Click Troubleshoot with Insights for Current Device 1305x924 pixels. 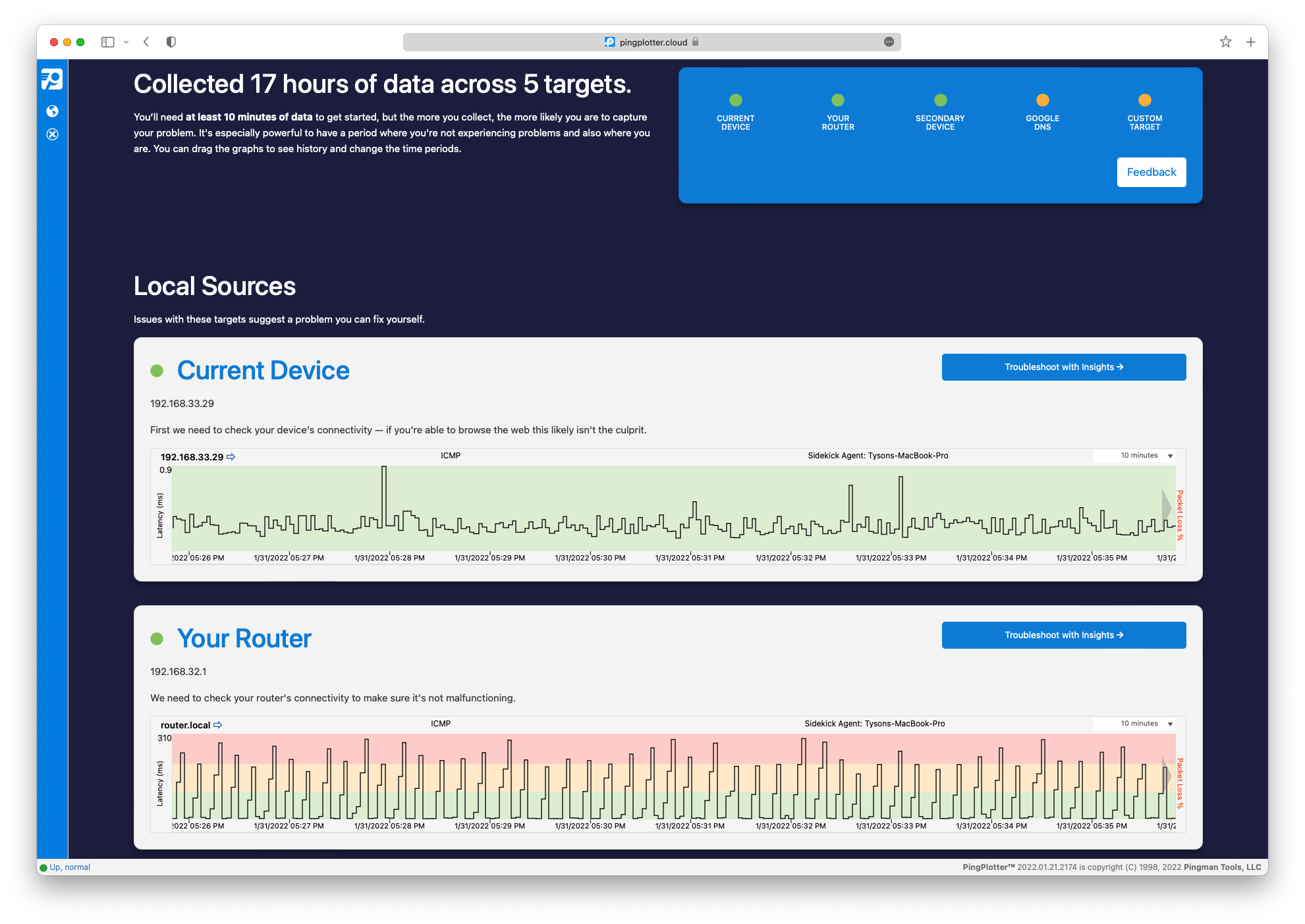pos(1063,367)
